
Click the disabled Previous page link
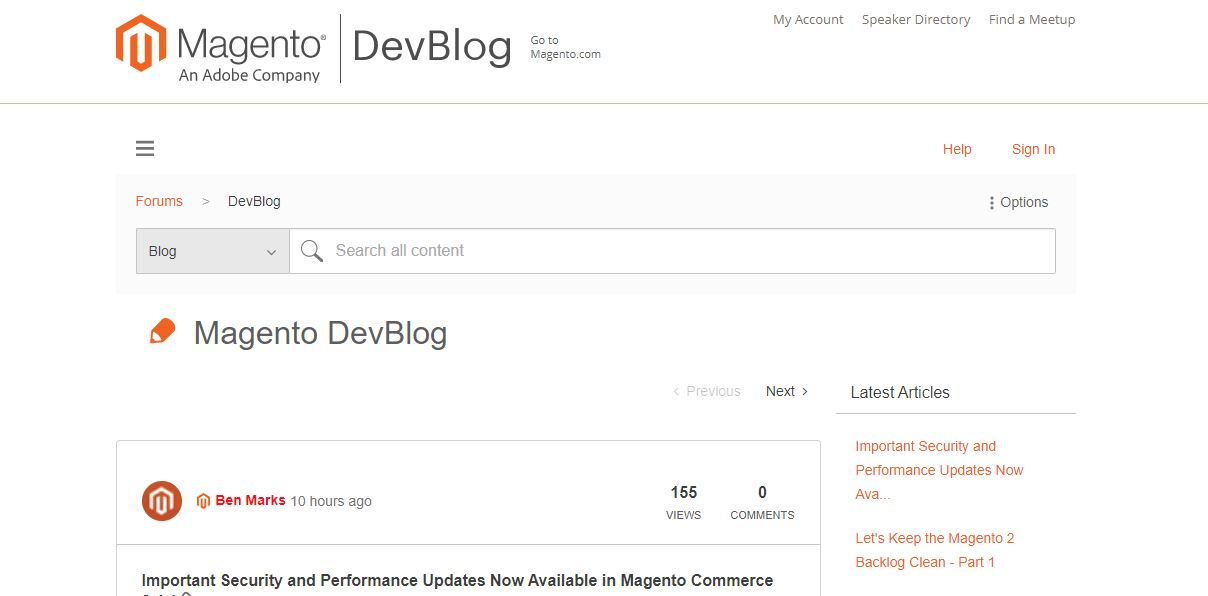pos(707,391)
